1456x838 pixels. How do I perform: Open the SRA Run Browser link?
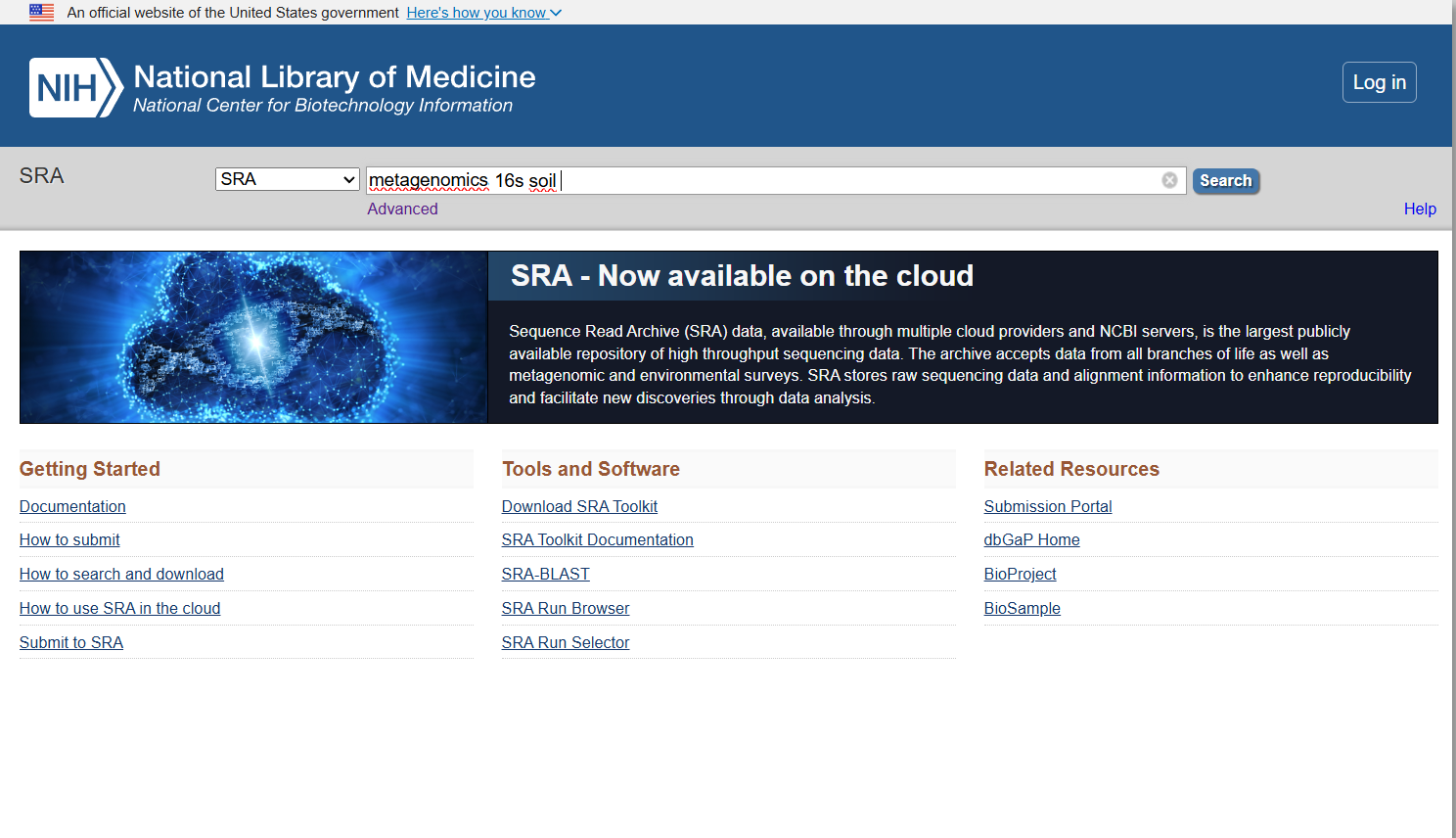pyautogui.click(x=566, y=608)
